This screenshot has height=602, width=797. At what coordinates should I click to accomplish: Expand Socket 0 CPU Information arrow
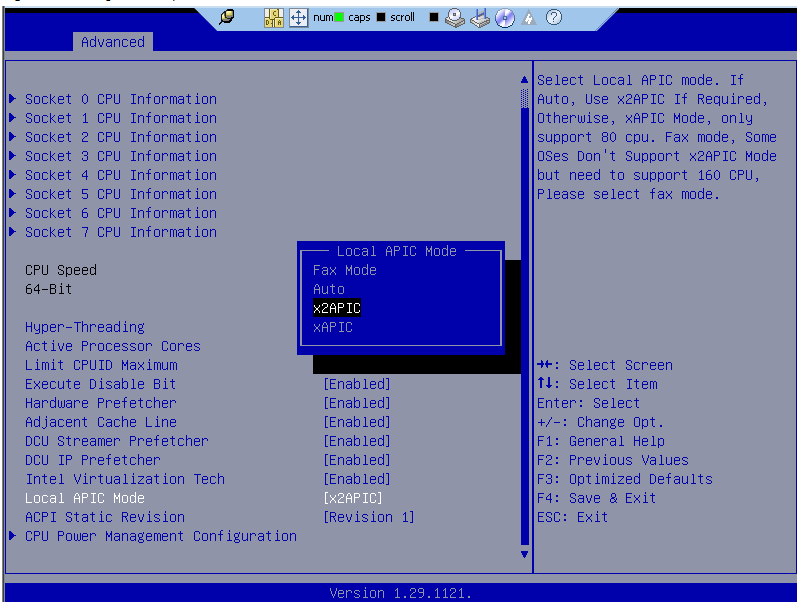pyautogui.click(x=13, y=99)
